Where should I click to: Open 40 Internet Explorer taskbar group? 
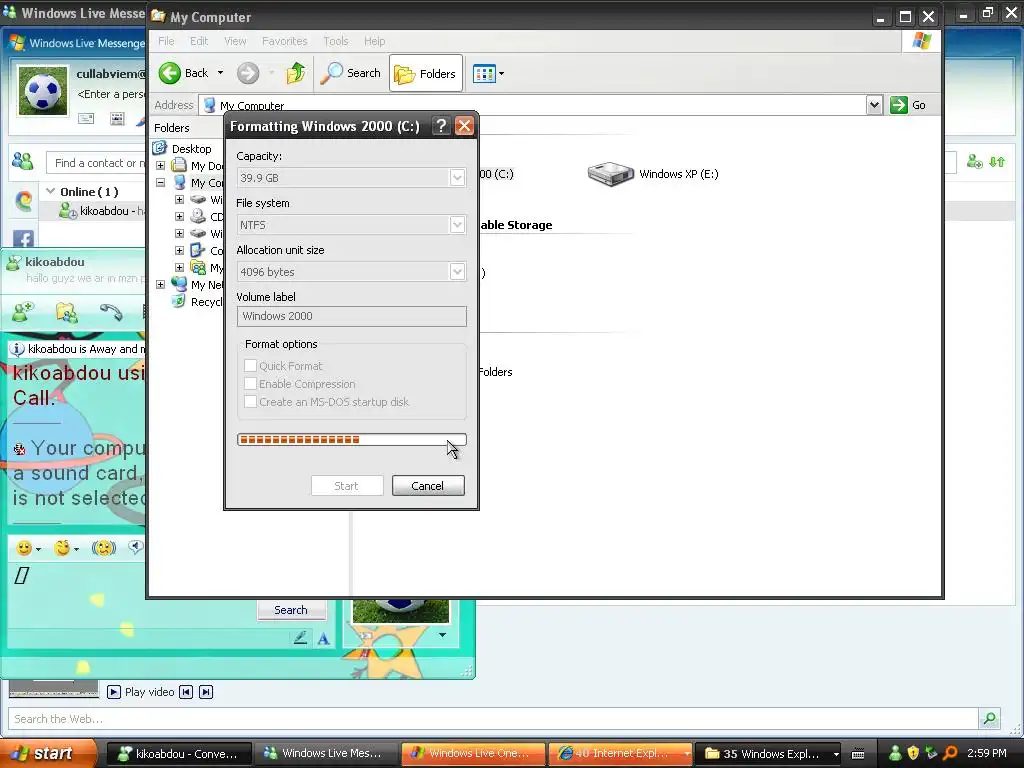tap(620, 754)
